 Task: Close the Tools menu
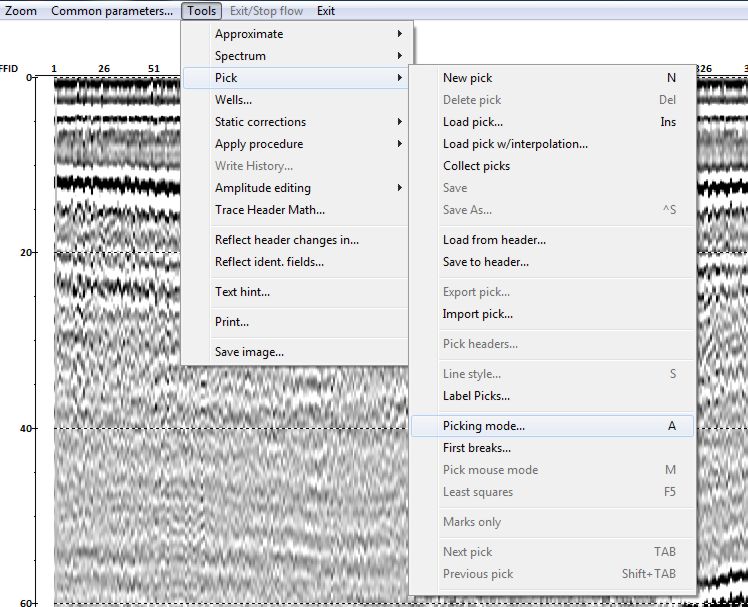coord(201,10)
